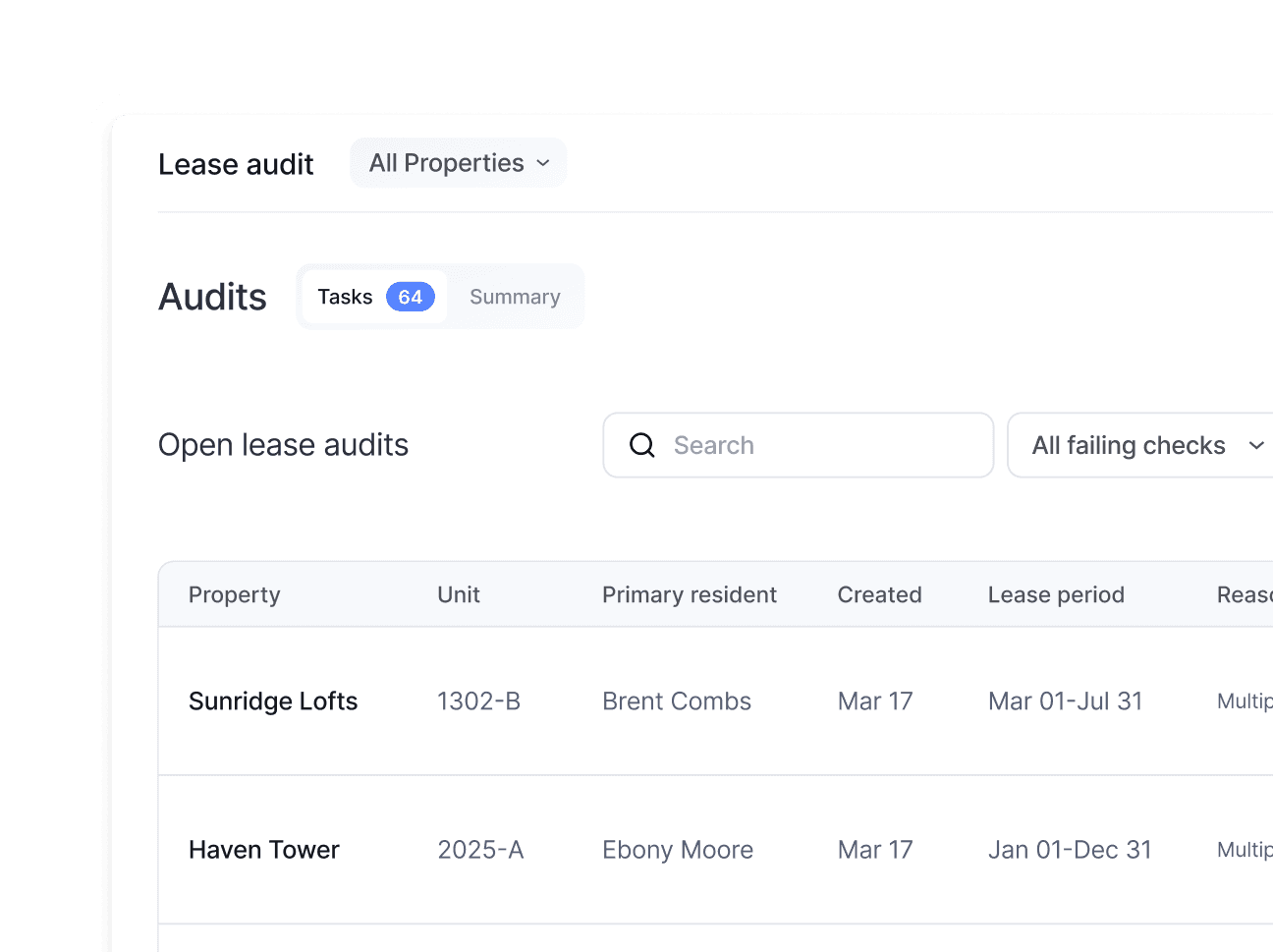Click the Sunridge Lofts property name
The height and width of the screenshot is (952, 1273).
coord(273,700)
